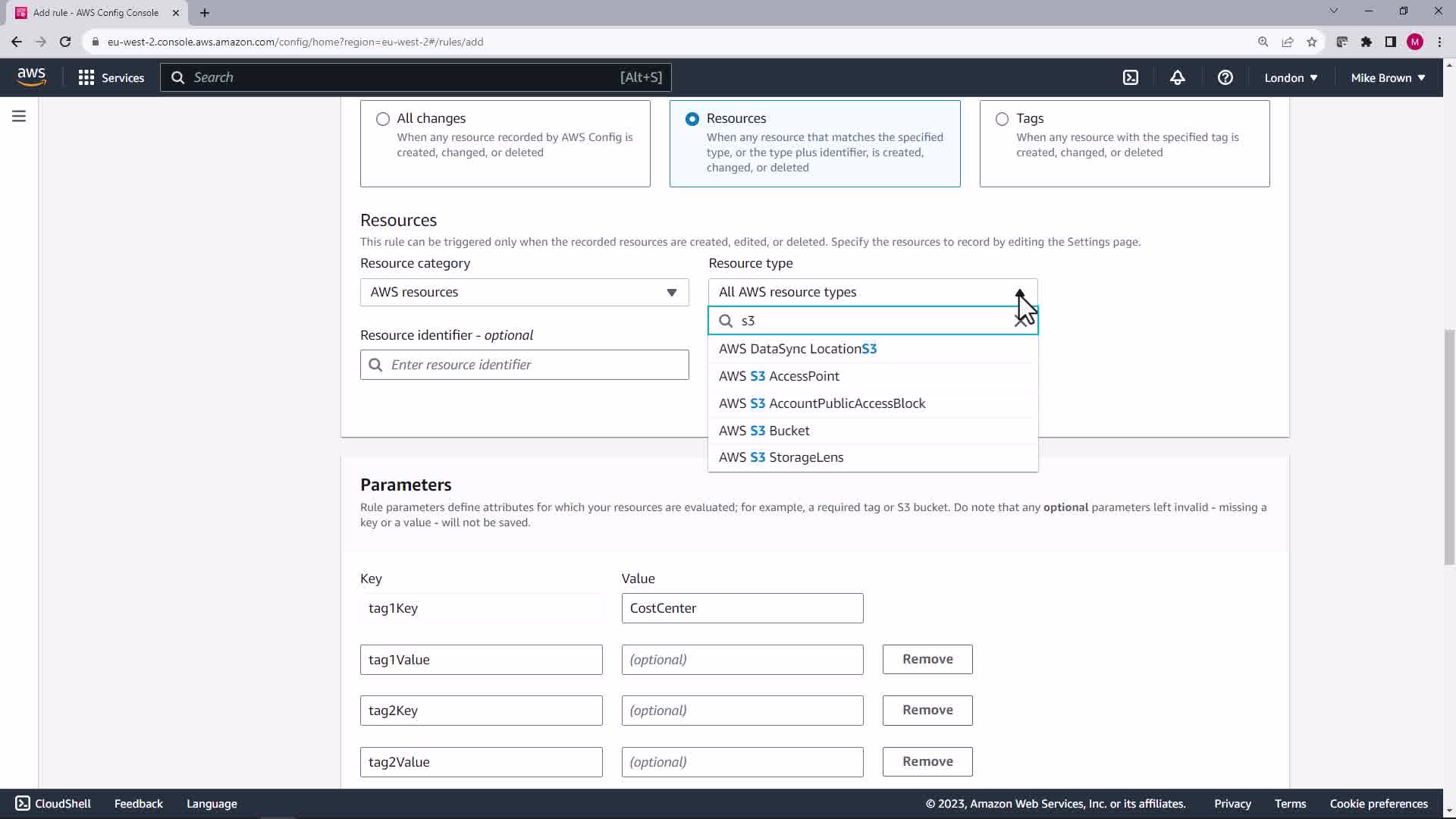Expand the left hamburger navigation menu

point(19,116)
